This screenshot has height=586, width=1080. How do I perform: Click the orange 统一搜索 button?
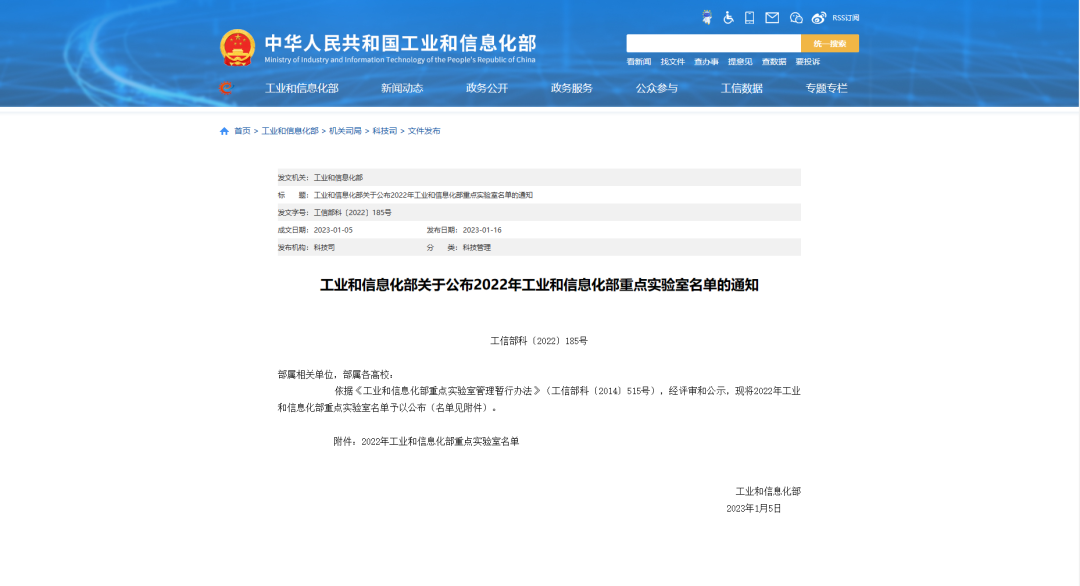coord(830,43)
